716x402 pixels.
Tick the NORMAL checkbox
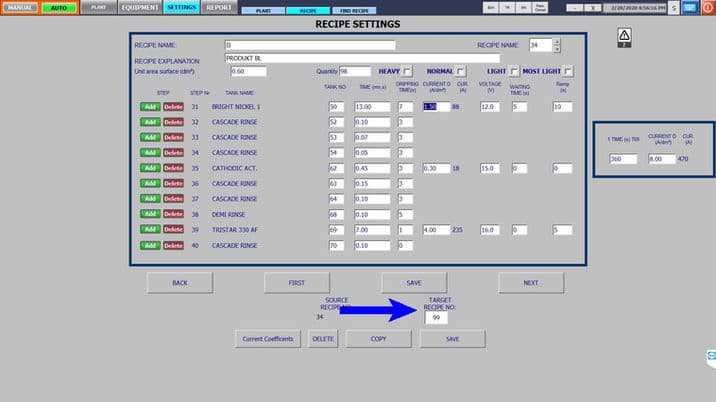(461, 72)
